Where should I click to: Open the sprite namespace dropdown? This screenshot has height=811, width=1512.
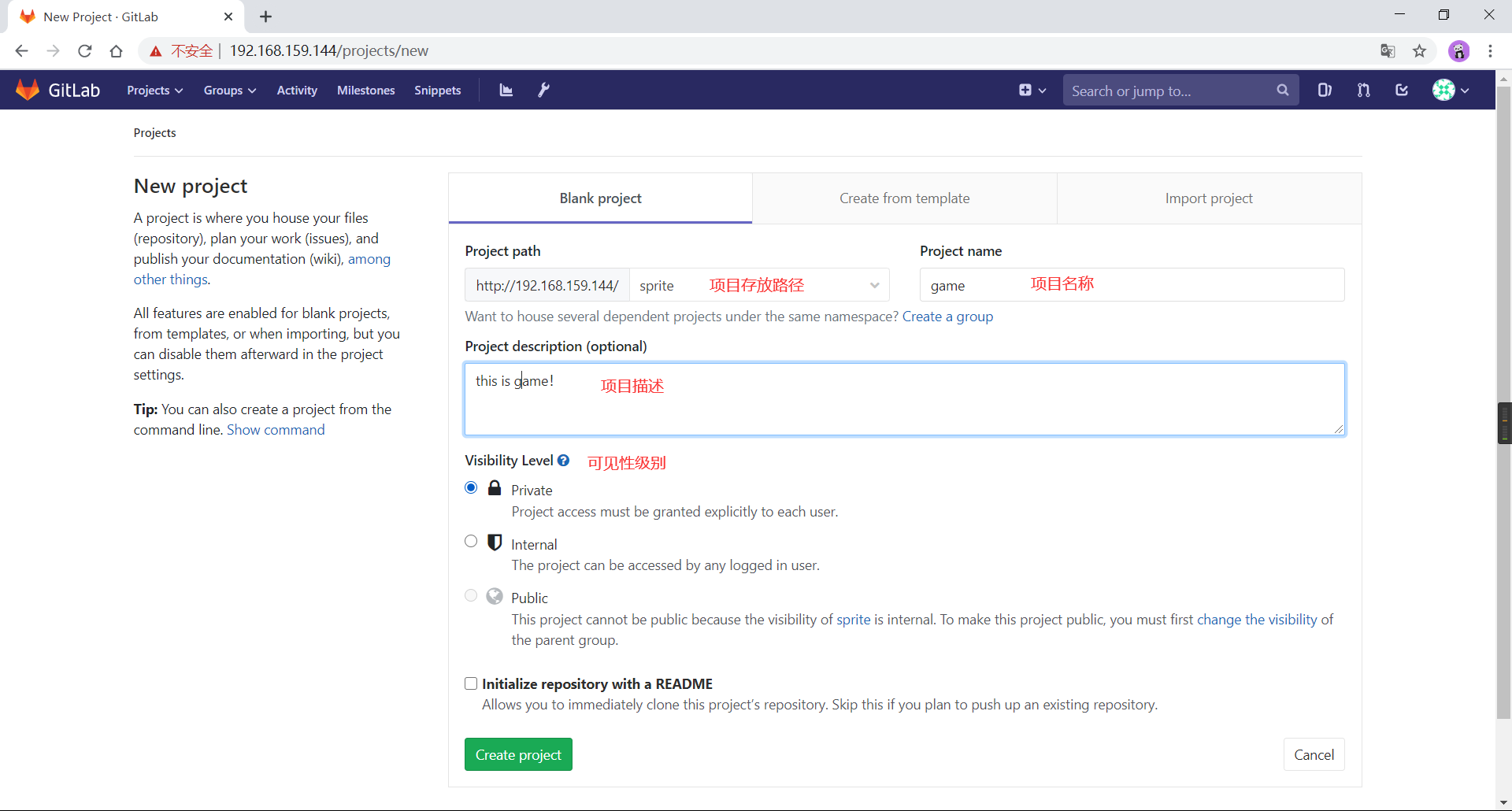coord(759,285)
